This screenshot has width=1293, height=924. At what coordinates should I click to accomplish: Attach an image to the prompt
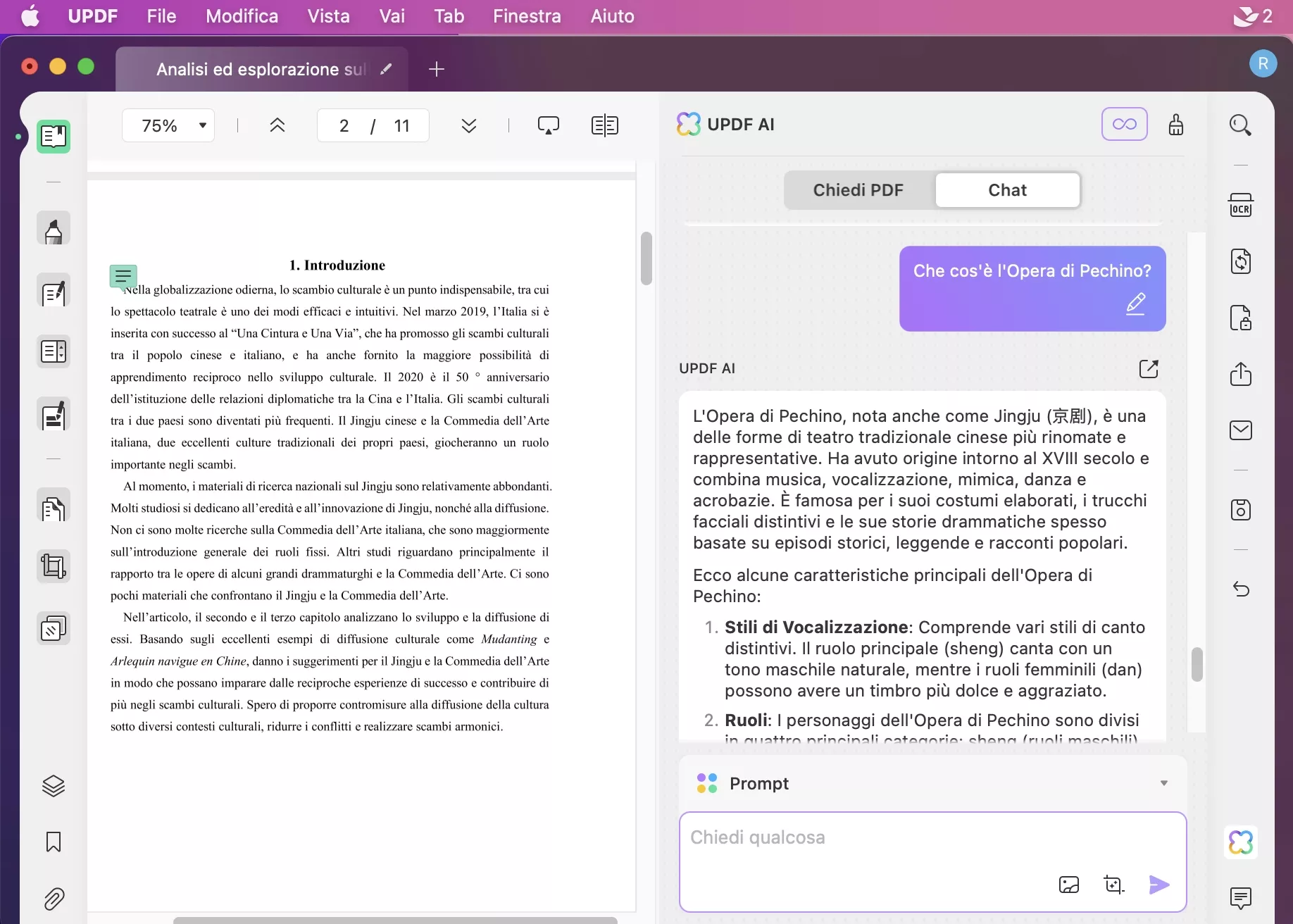click(1069, 885)
